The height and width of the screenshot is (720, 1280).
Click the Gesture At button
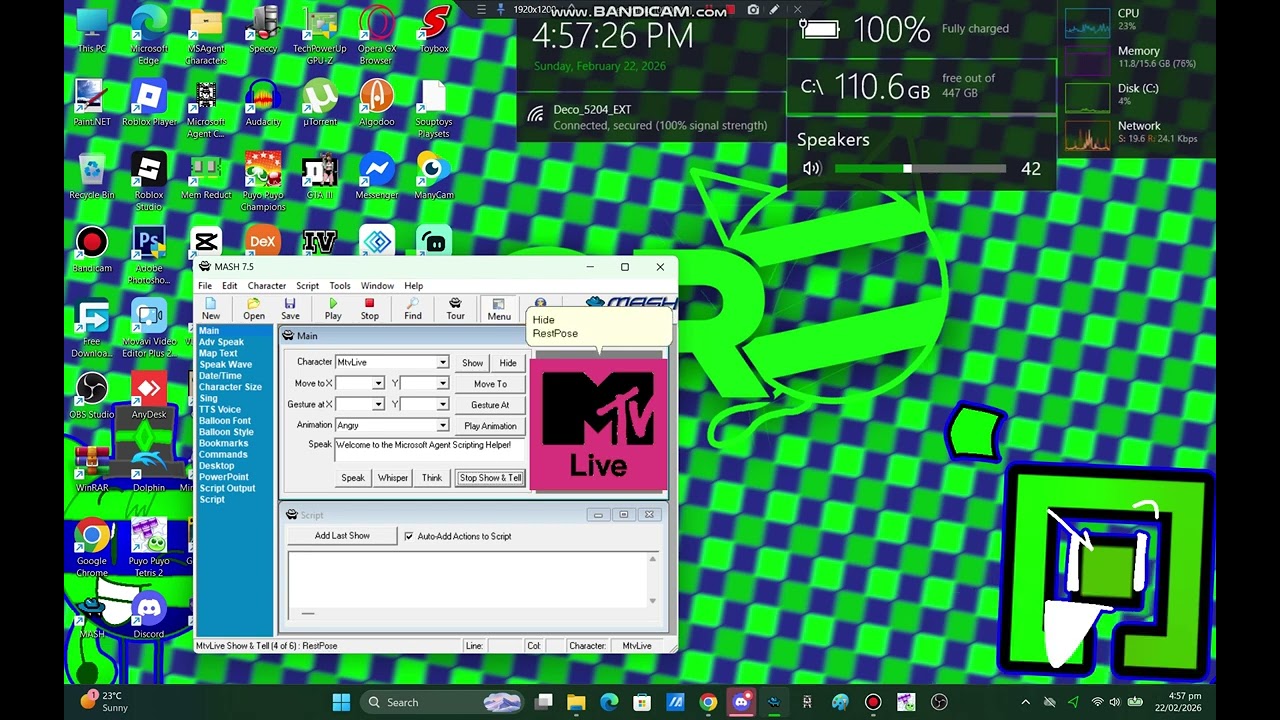[490, 405]
